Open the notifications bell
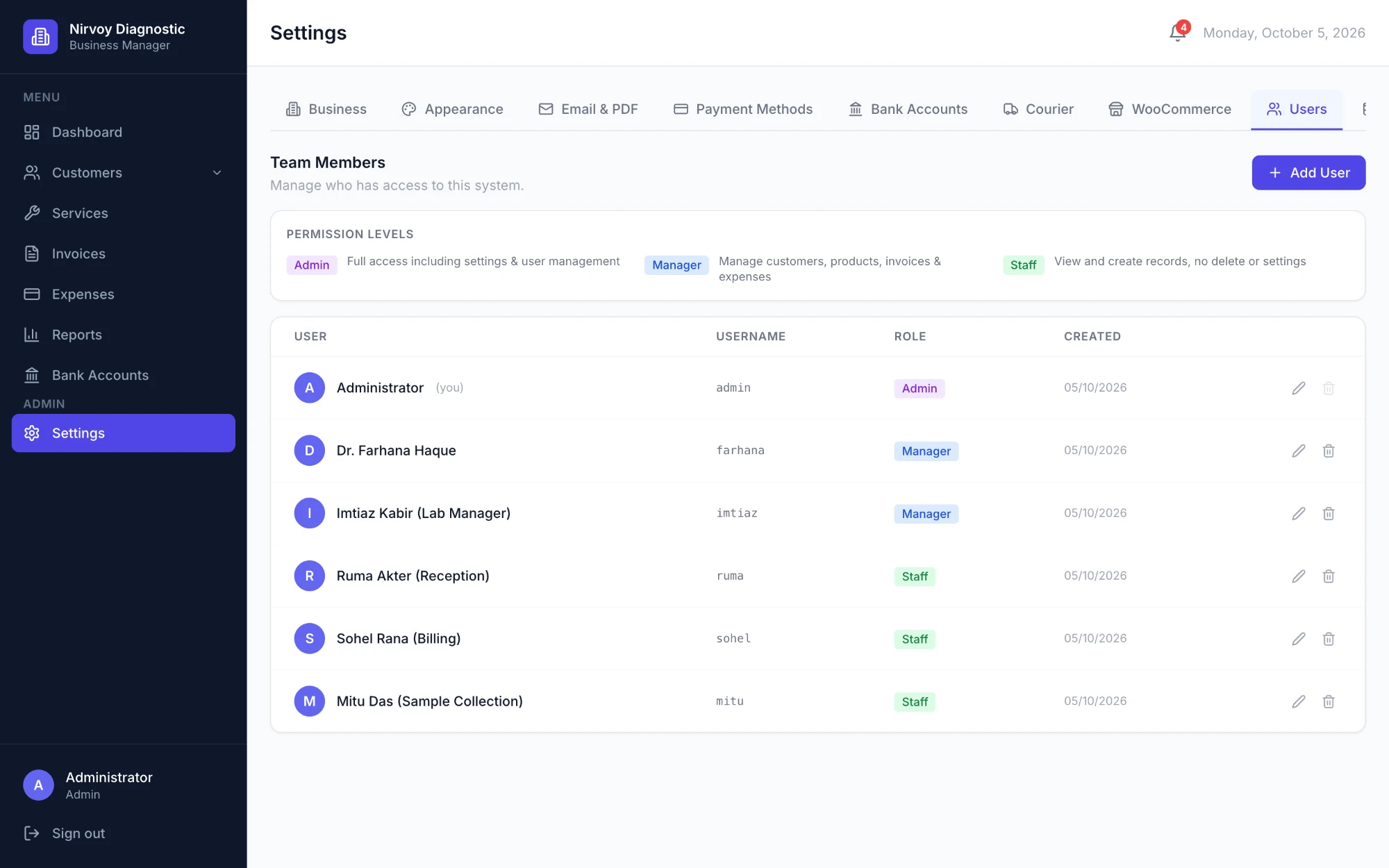The height and width of the screenshot is (868, 1389). click(x=1178, y=33)
